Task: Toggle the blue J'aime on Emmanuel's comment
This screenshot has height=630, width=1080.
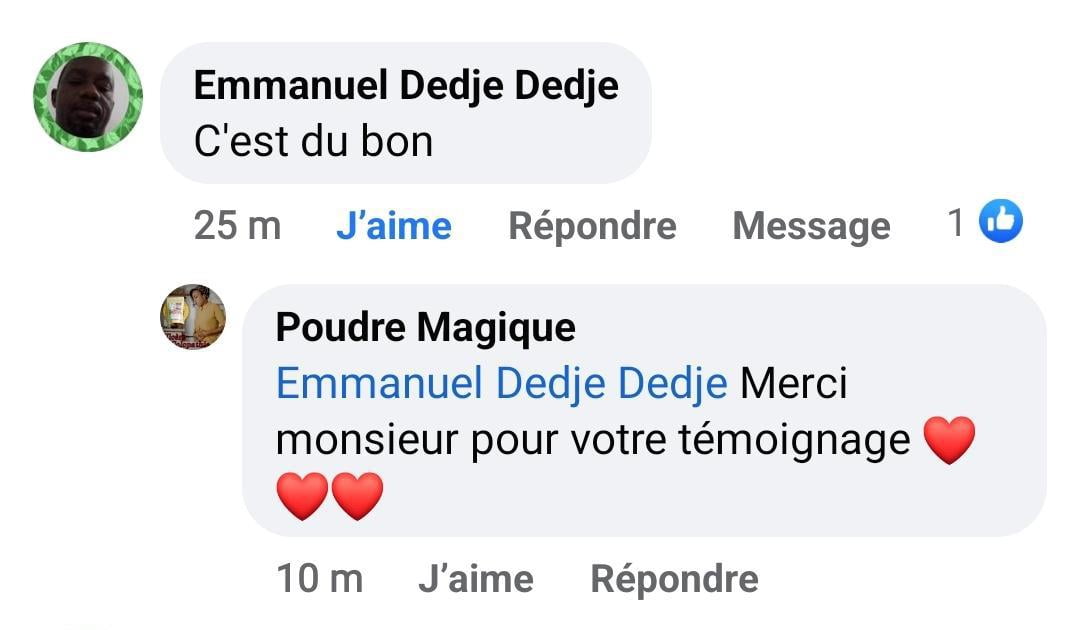Action: point(393,226)
